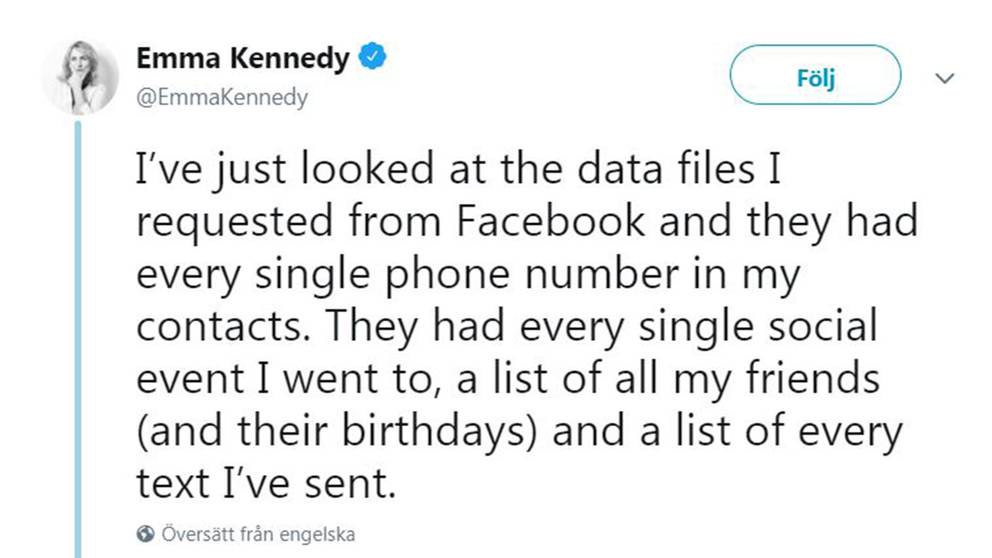Image resolution: width=992 pixels, height=558 pixels.
Task: Click the globe icon beside translate link
Action: [144, 534]
